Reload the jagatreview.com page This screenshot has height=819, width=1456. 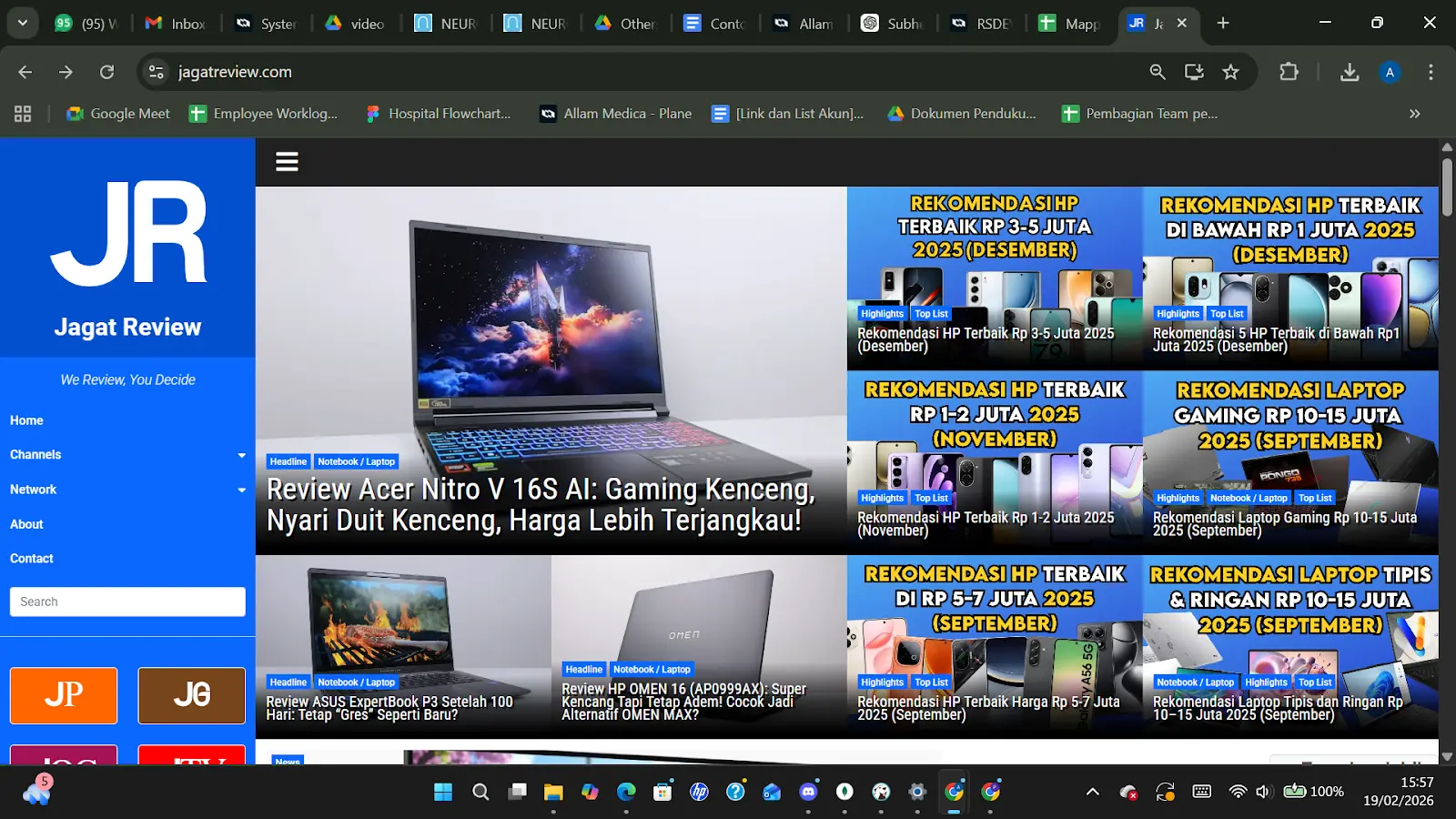coord(106,72)
